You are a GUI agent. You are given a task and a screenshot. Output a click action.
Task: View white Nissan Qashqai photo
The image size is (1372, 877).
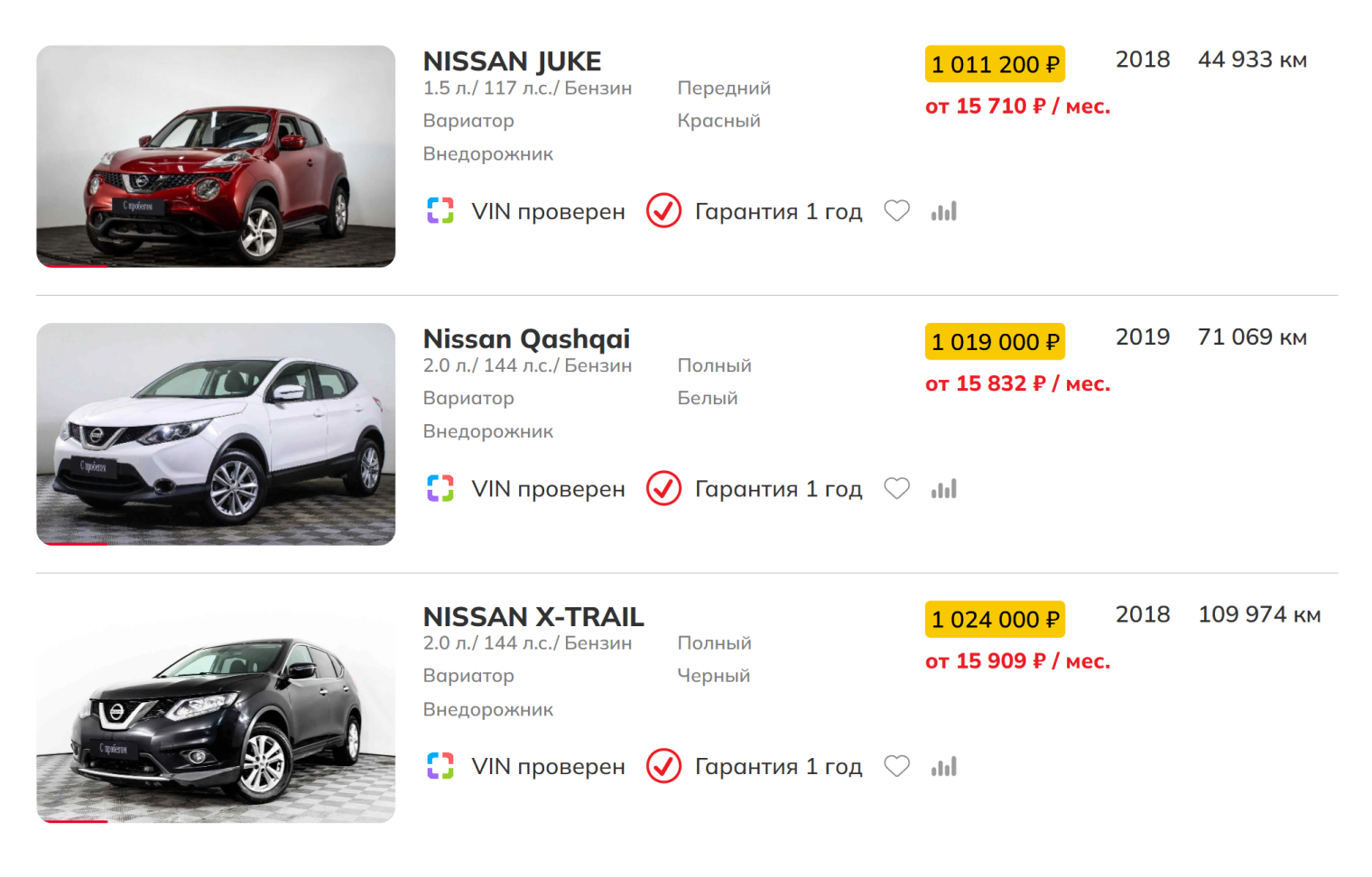coord(216,434)
